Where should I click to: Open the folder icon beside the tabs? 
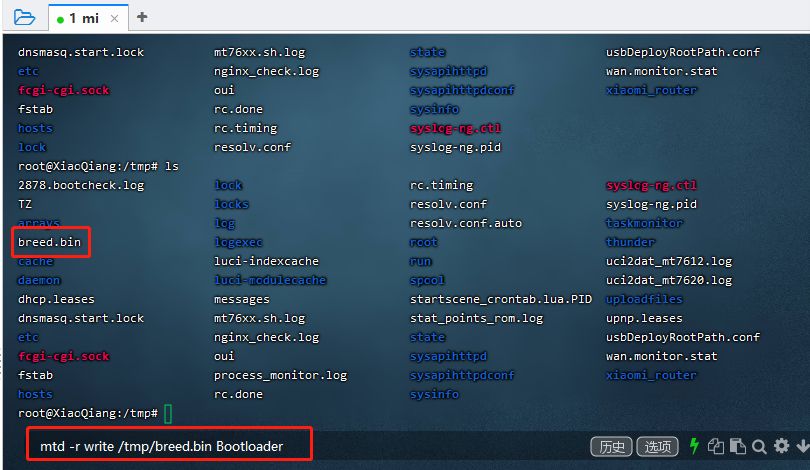pos(24,18)
